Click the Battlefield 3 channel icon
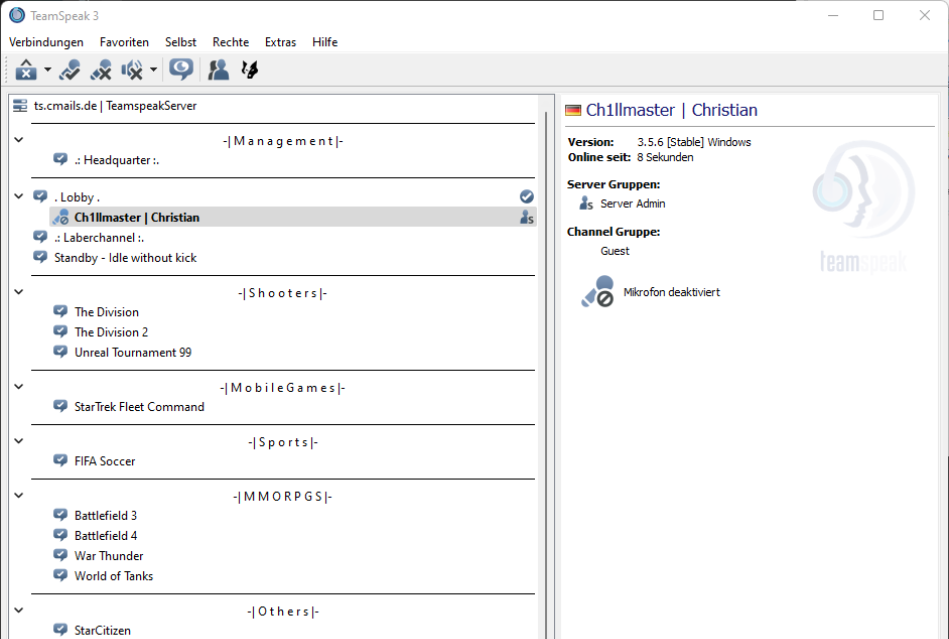The image size is (949, 639). coord(61,514)
